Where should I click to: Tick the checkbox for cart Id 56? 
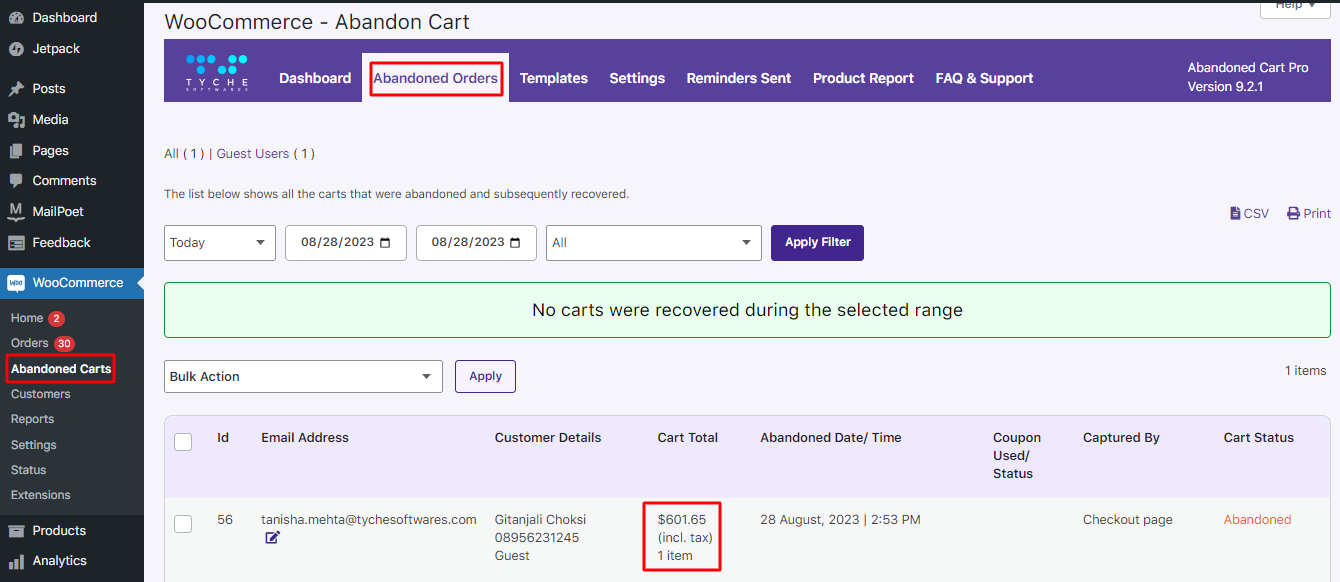[183, 524]
